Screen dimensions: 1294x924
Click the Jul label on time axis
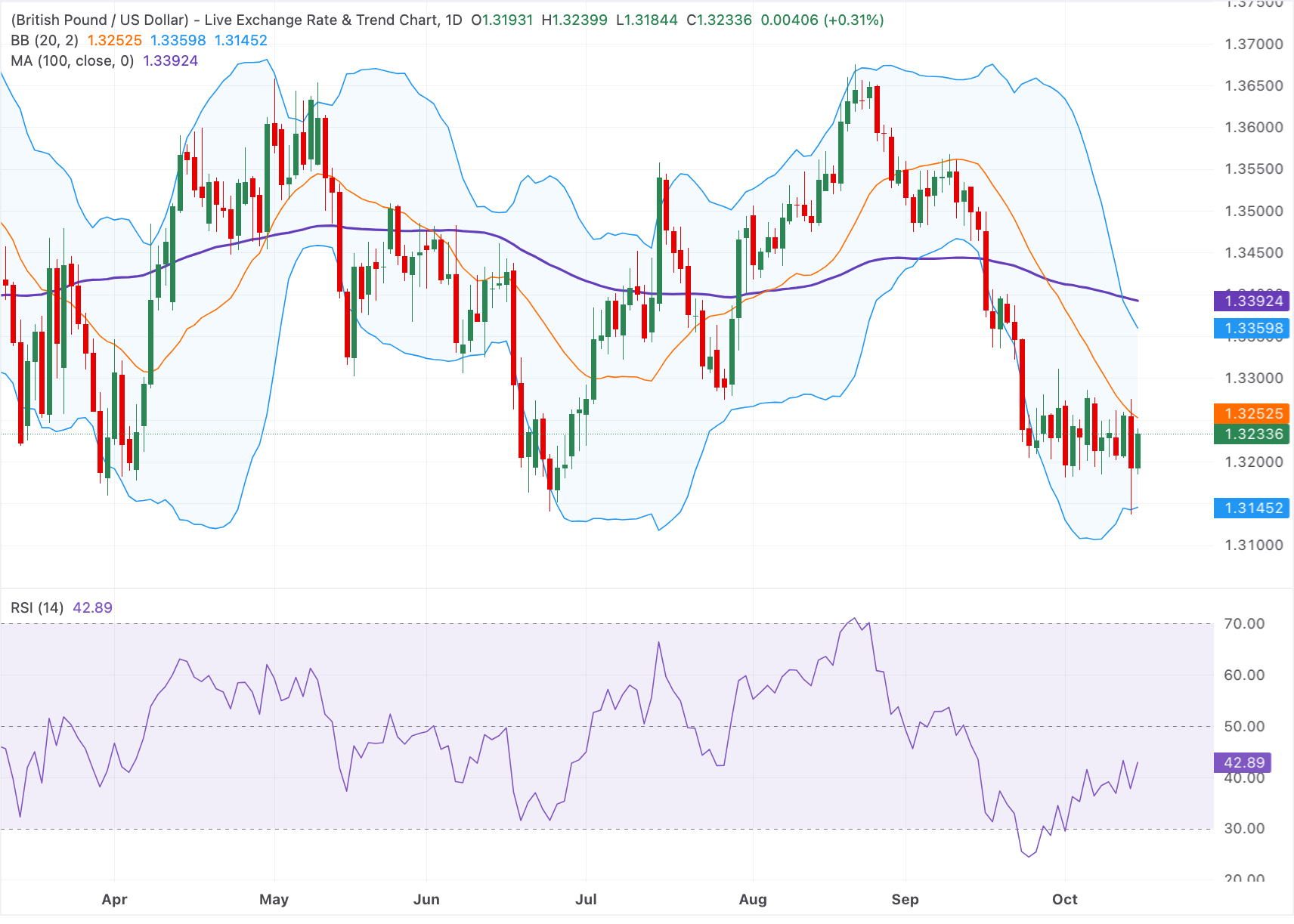click(x=586, y=899)
